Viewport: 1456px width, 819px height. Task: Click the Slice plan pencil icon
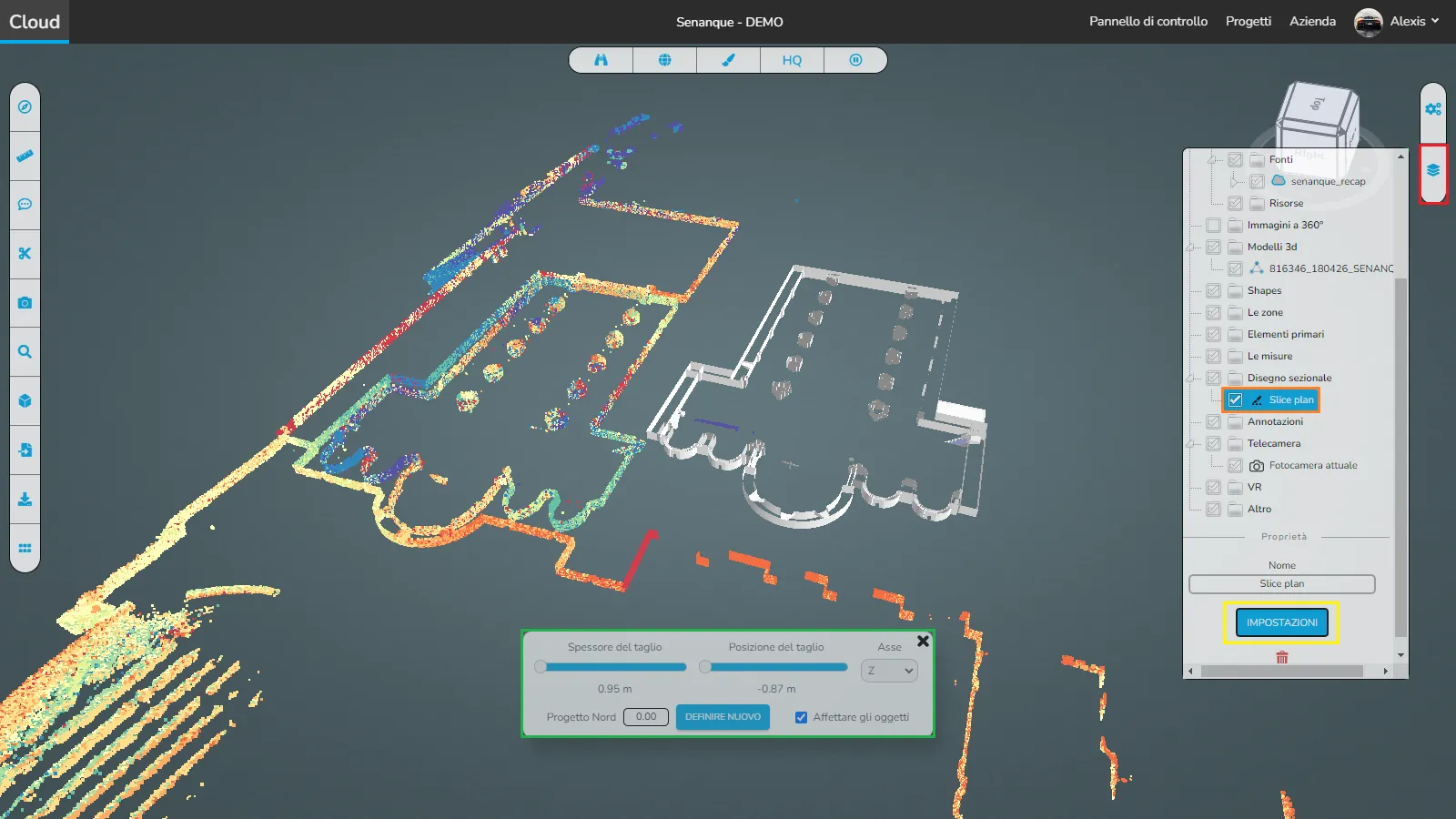pyautogui.click(x=1257, y=399)
